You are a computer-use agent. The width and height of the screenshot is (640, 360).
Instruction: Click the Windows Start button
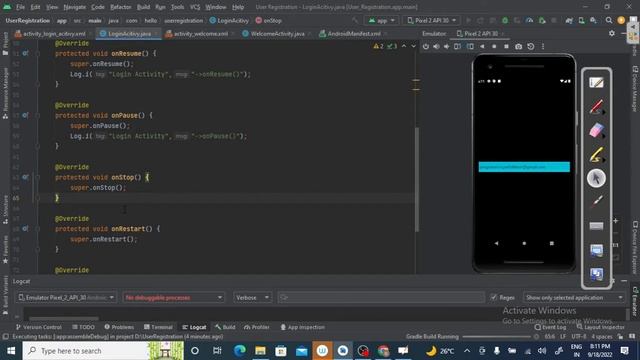[11, 351]
